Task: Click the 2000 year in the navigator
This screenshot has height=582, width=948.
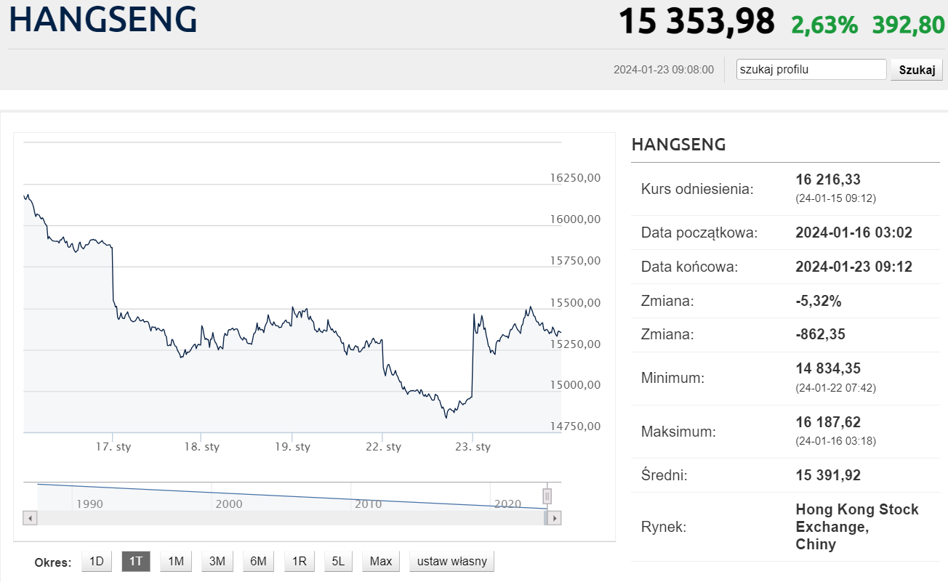Action: tap(229, 504)
